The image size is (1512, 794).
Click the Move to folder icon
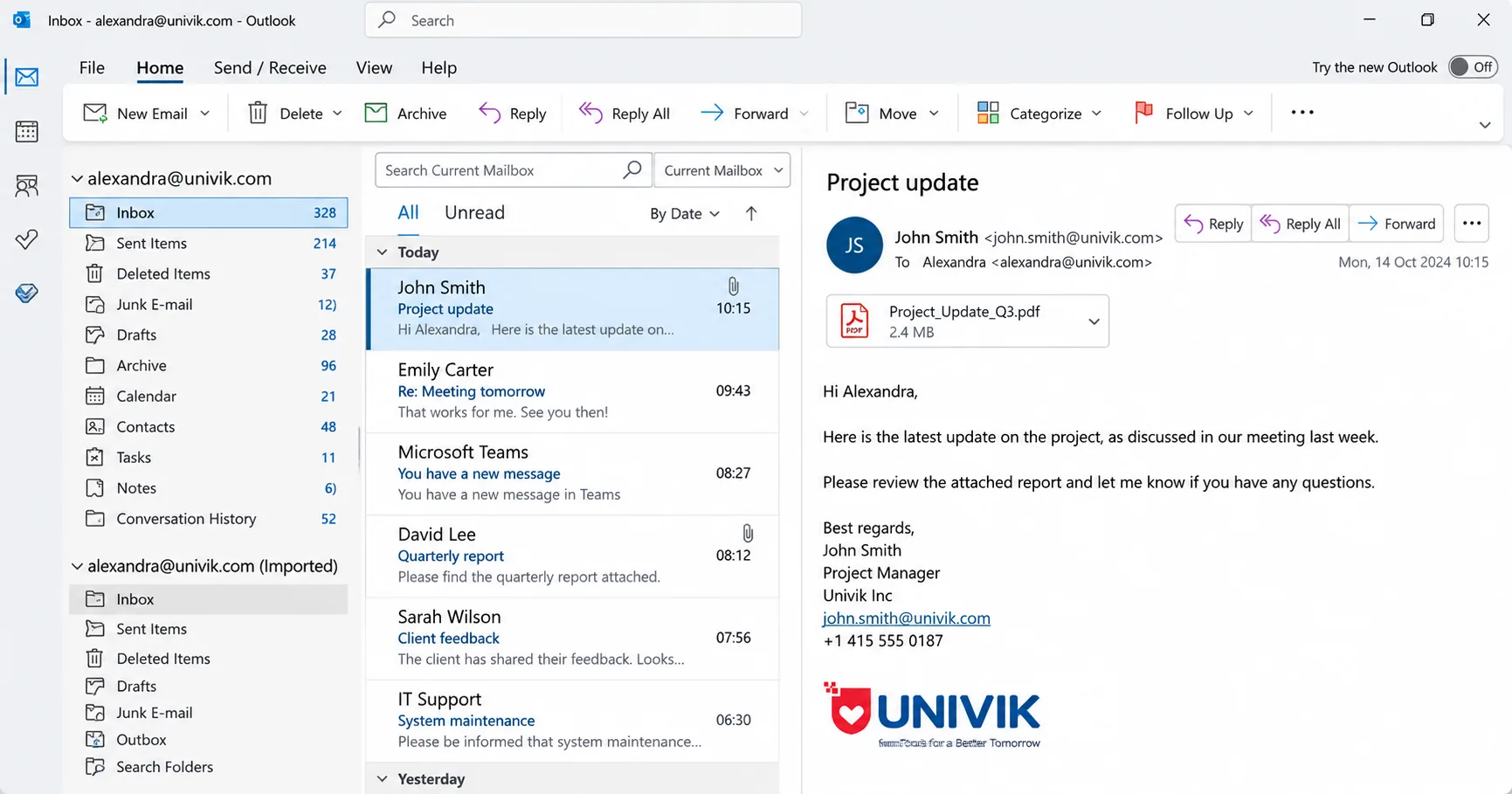[857, 113]
